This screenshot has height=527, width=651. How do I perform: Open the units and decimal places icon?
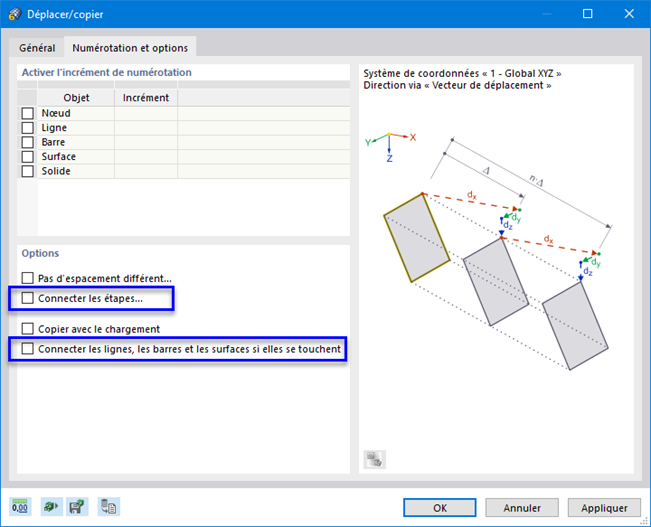click(x=20, y=507)
